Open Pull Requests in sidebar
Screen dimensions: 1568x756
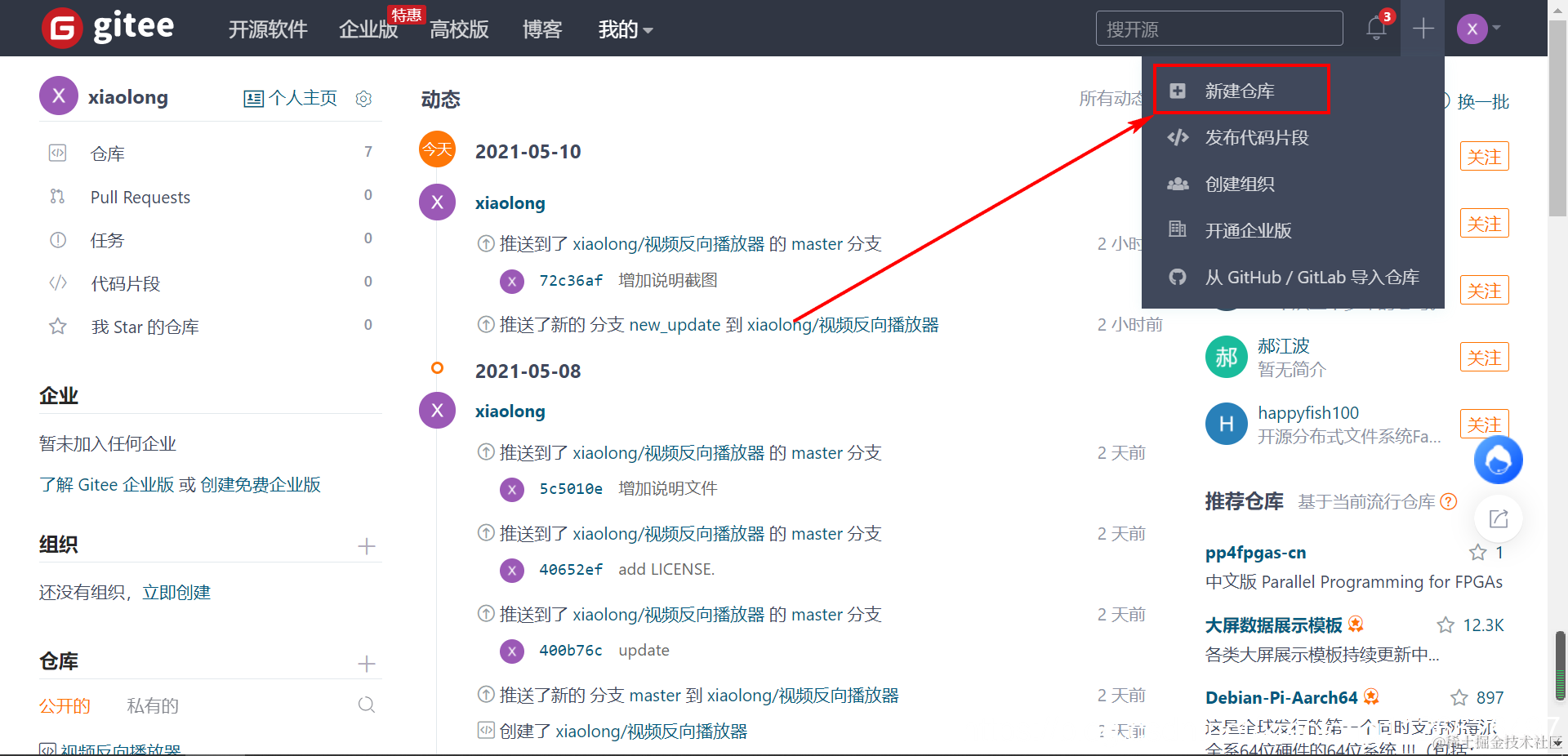click(x=140, y=197)
